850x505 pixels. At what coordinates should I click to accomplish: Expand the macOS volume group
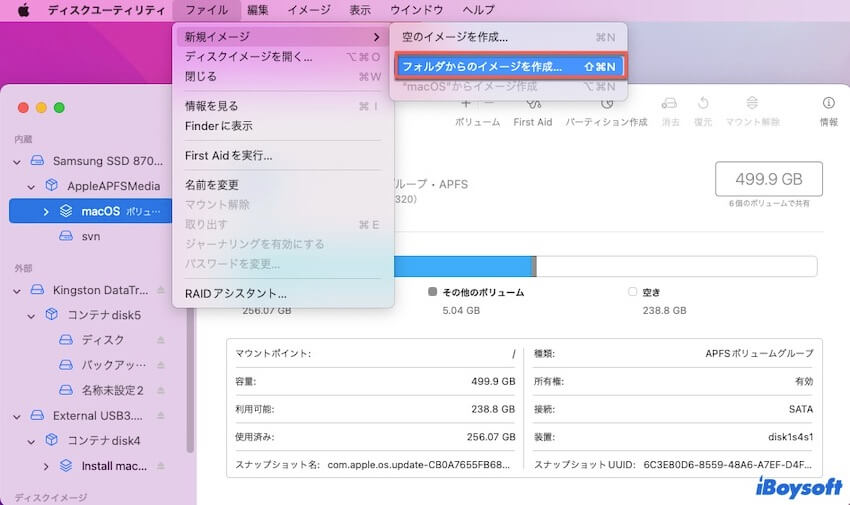(46, 212)
